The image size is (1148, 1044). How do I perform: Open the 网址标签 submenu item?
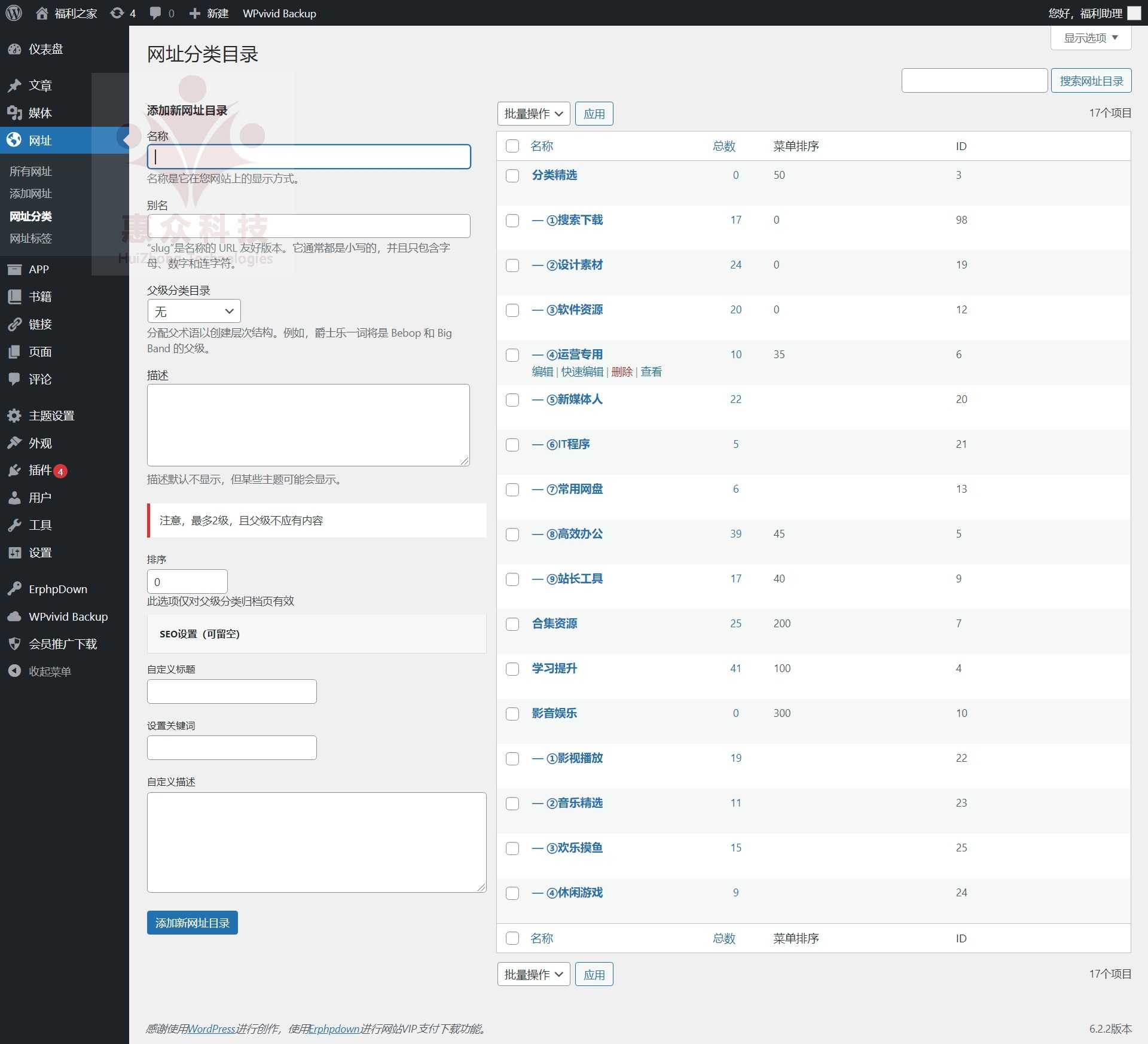30,239
